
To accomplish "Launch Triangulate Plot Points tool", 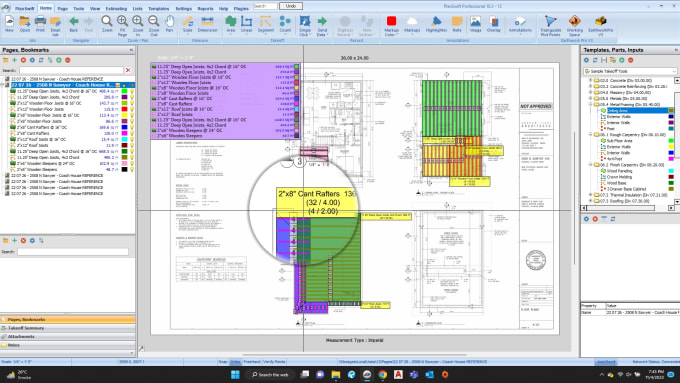I will (550, 26).
